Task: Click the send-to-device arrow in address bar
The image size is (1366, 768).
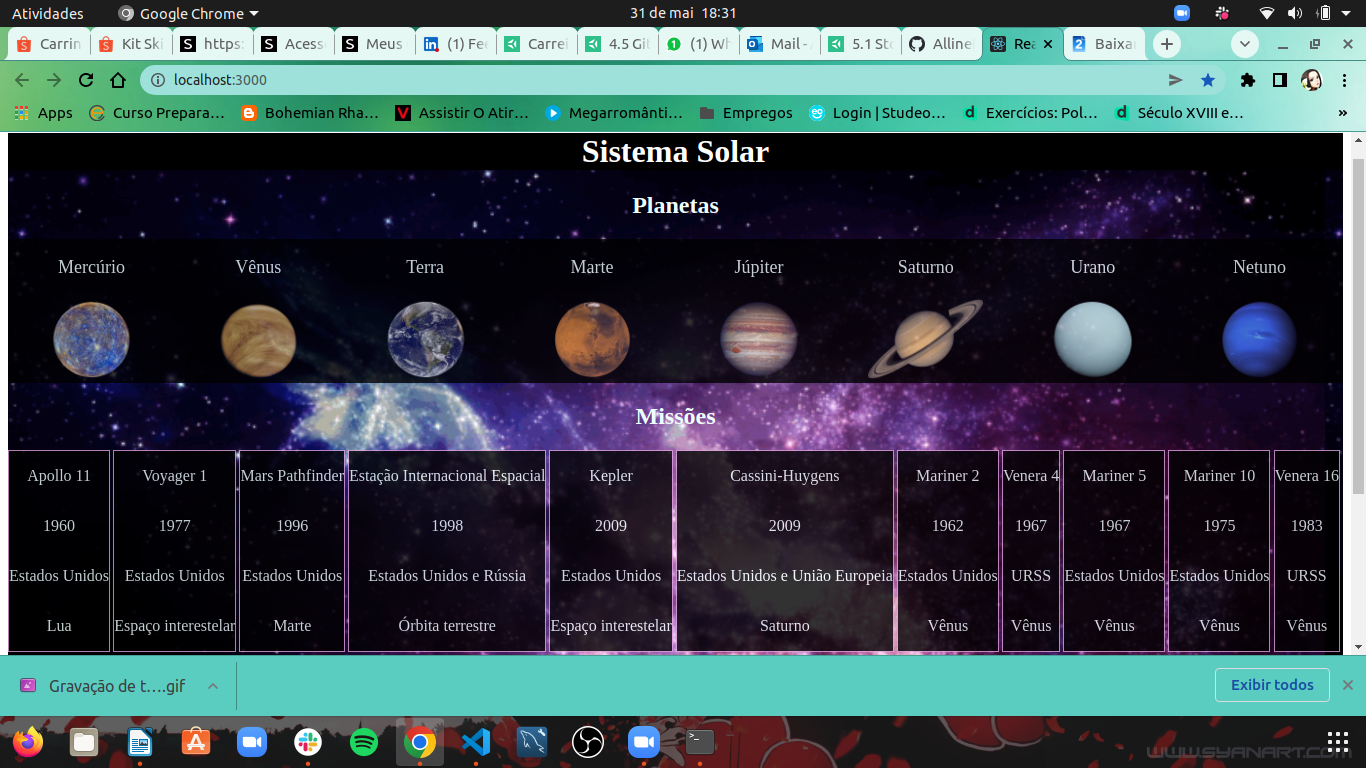Action: 1175,79
